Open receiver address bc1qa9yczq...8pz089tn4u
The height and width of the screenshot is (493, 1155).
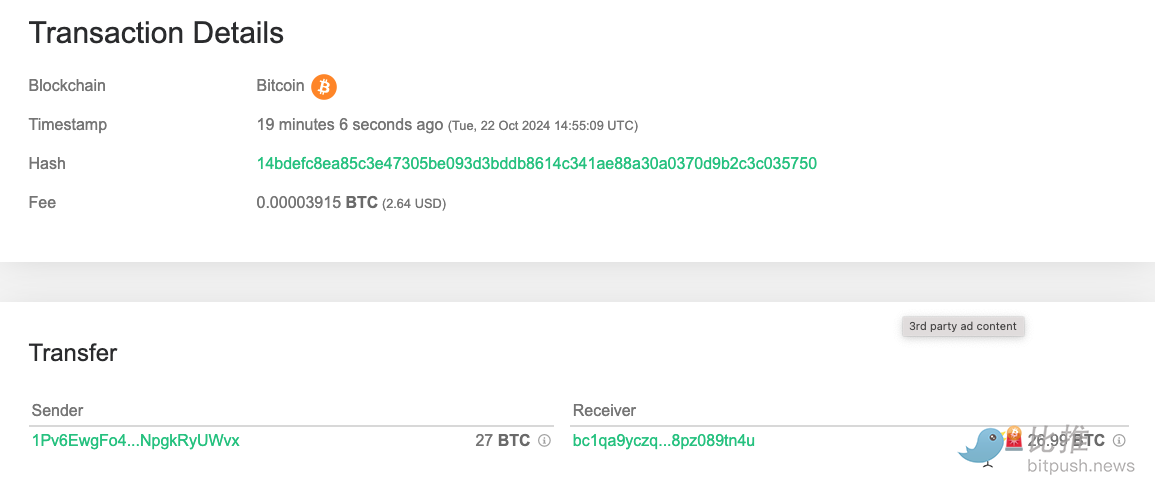pos(663,440)
